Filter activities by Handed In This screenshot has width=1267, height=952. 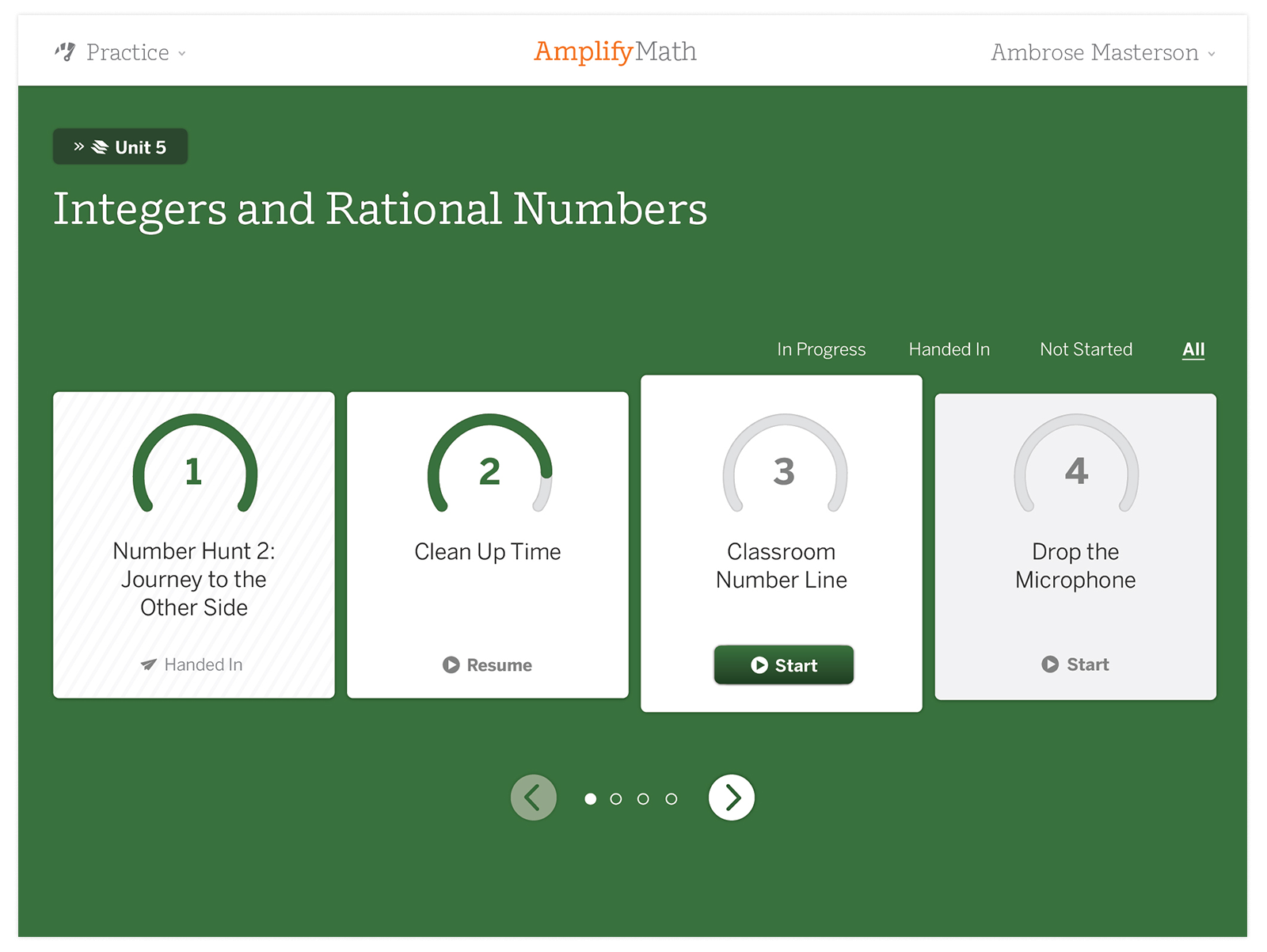pyautogui.click(x=949, y=349)
